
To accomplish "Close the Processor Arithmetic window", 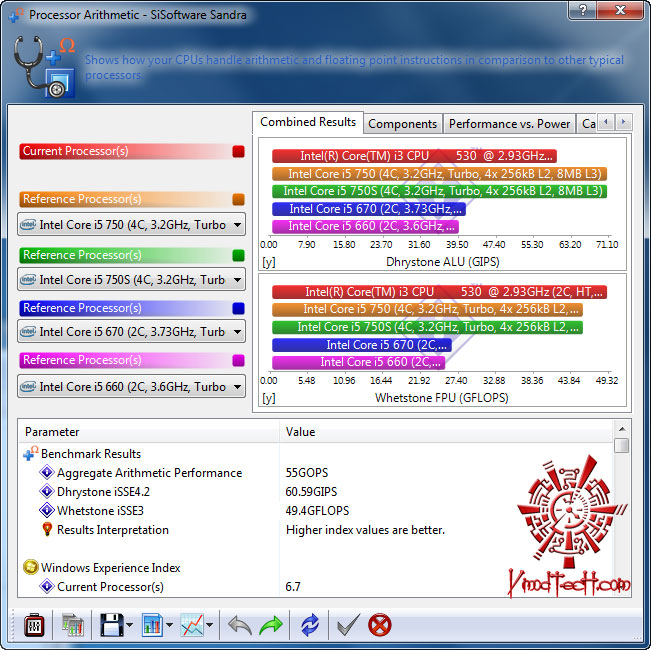I will tap(620, 10).
